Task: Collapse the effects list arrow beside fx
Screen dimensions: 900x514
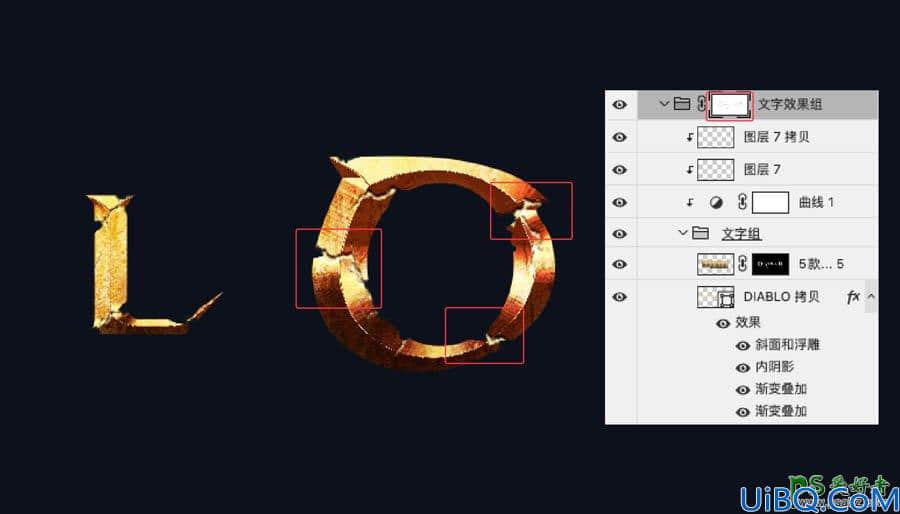Action: coord(871,296)
